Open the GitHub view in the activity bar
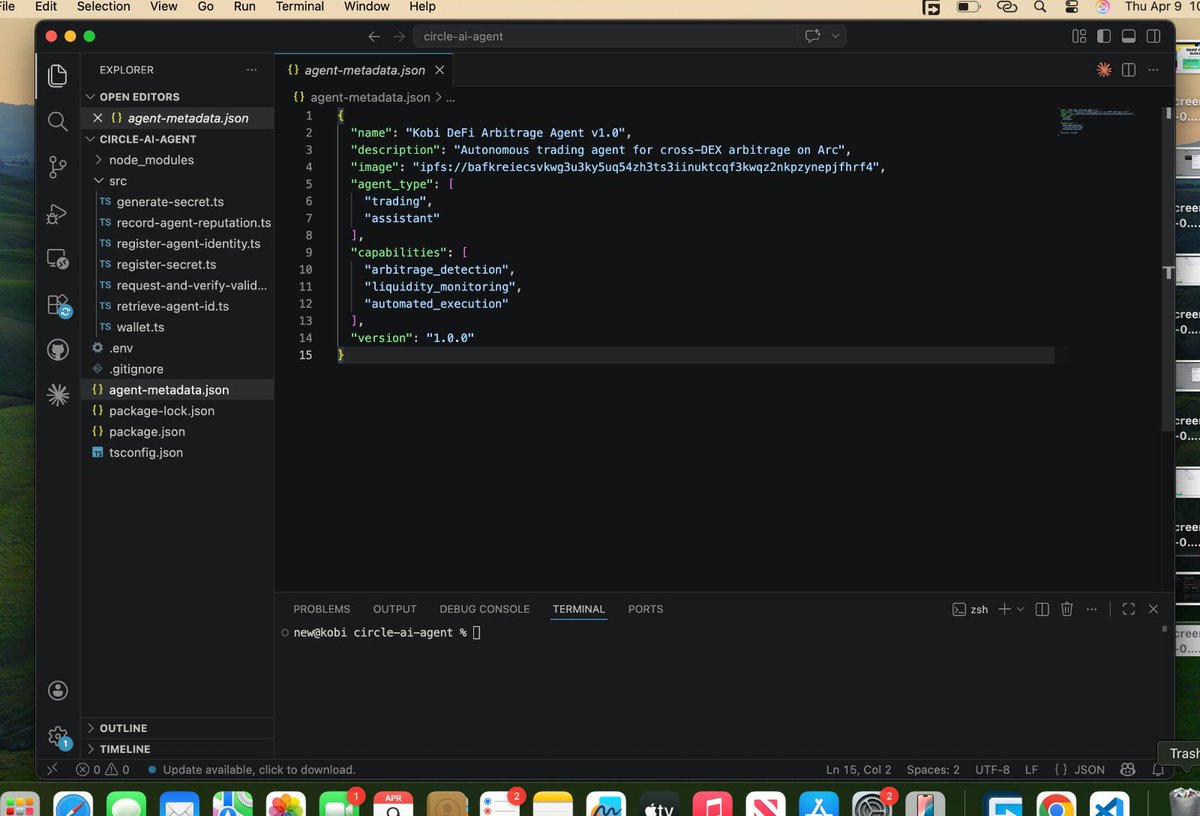 (x=58, y=350)
